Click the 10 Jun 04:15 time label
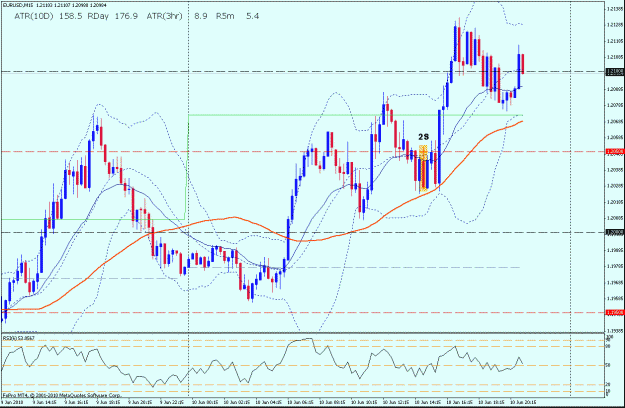Screen dimensions: 625x408 pyautogui.click(x=269, y=402)
